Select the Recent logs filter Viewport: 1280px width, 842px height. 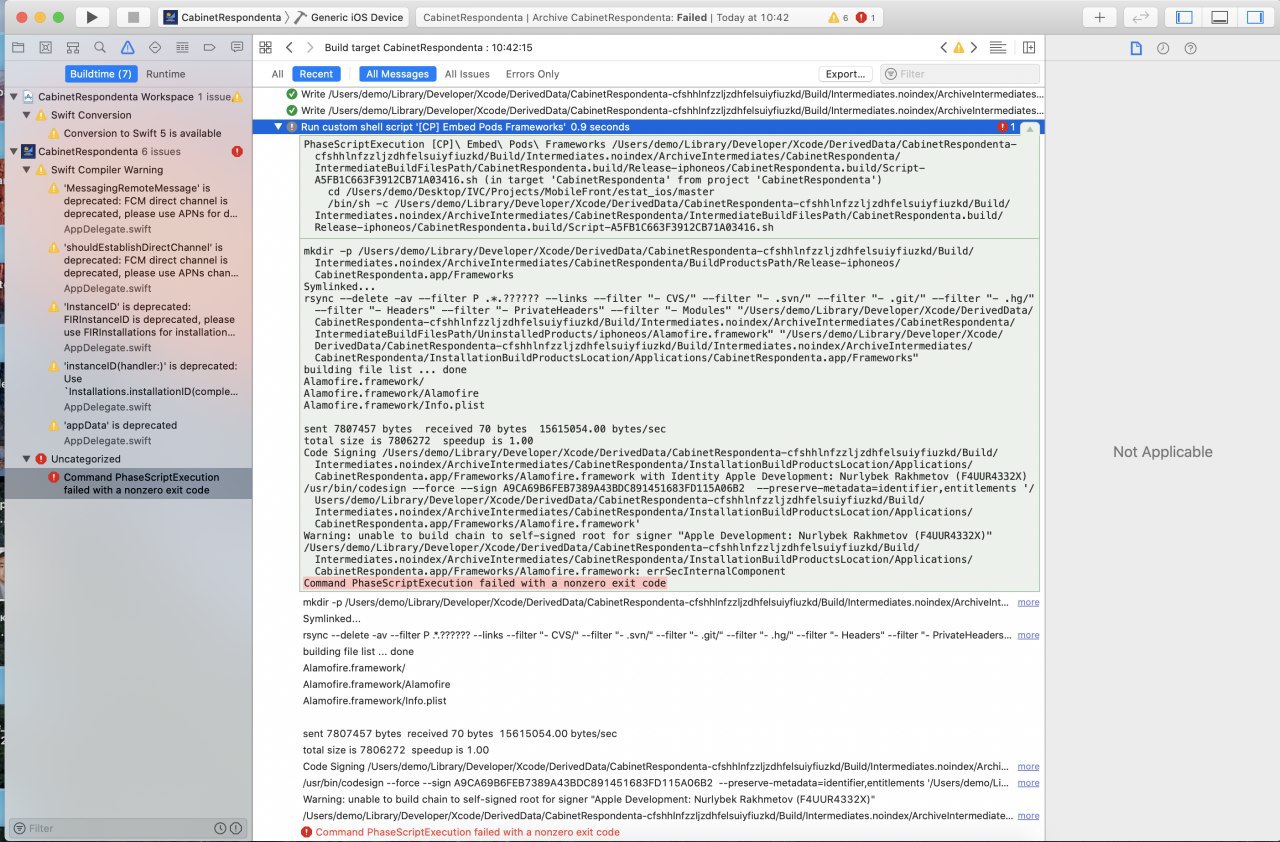pyautogui.click(x=316, y=74)
